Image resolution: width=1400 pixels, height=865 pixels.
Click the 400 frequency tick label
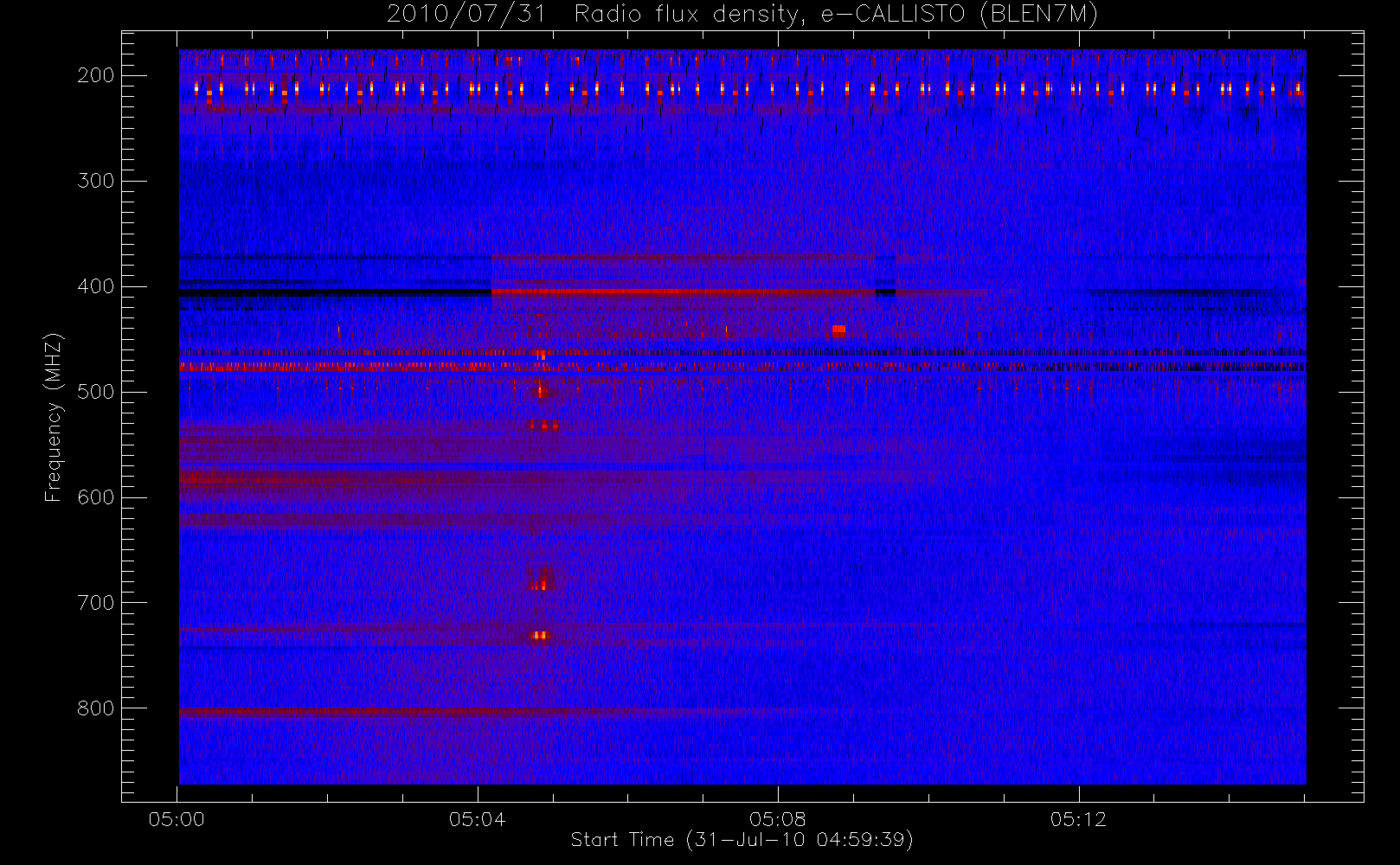[x=96, y=286]
